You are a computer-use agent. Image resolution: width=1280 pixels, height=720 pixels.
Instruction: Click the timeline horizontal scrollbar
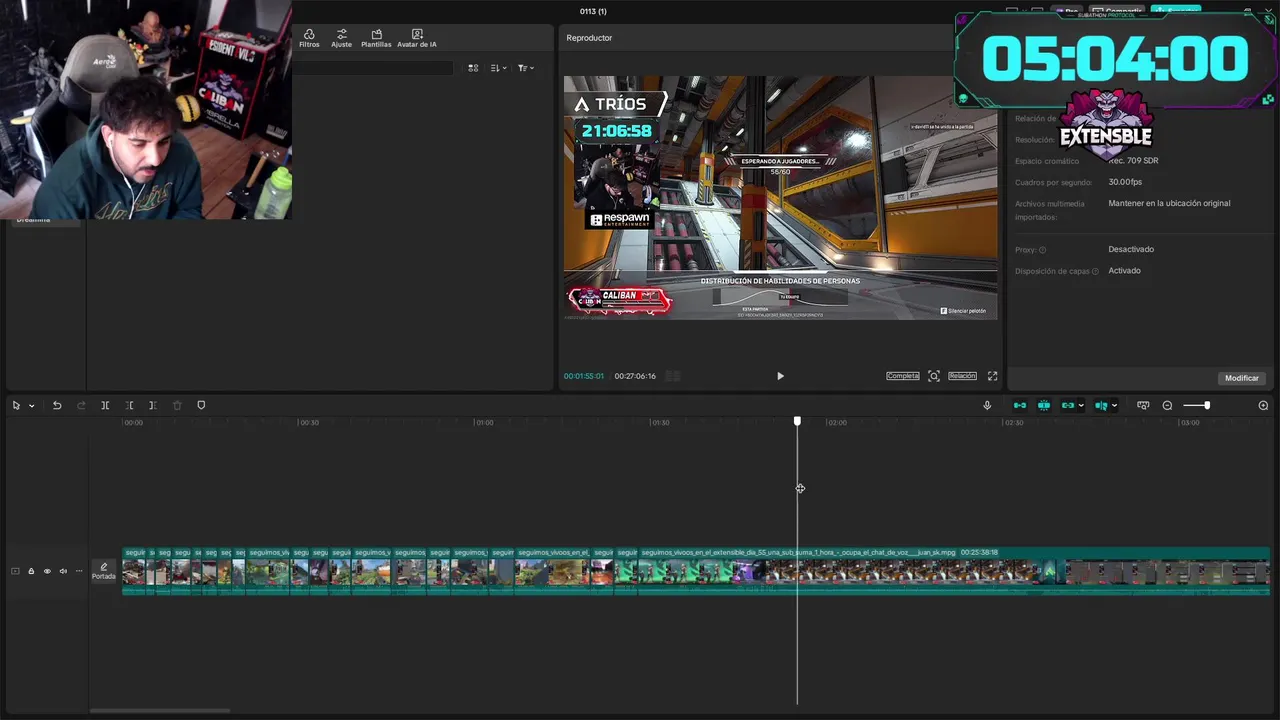point(160,711)
